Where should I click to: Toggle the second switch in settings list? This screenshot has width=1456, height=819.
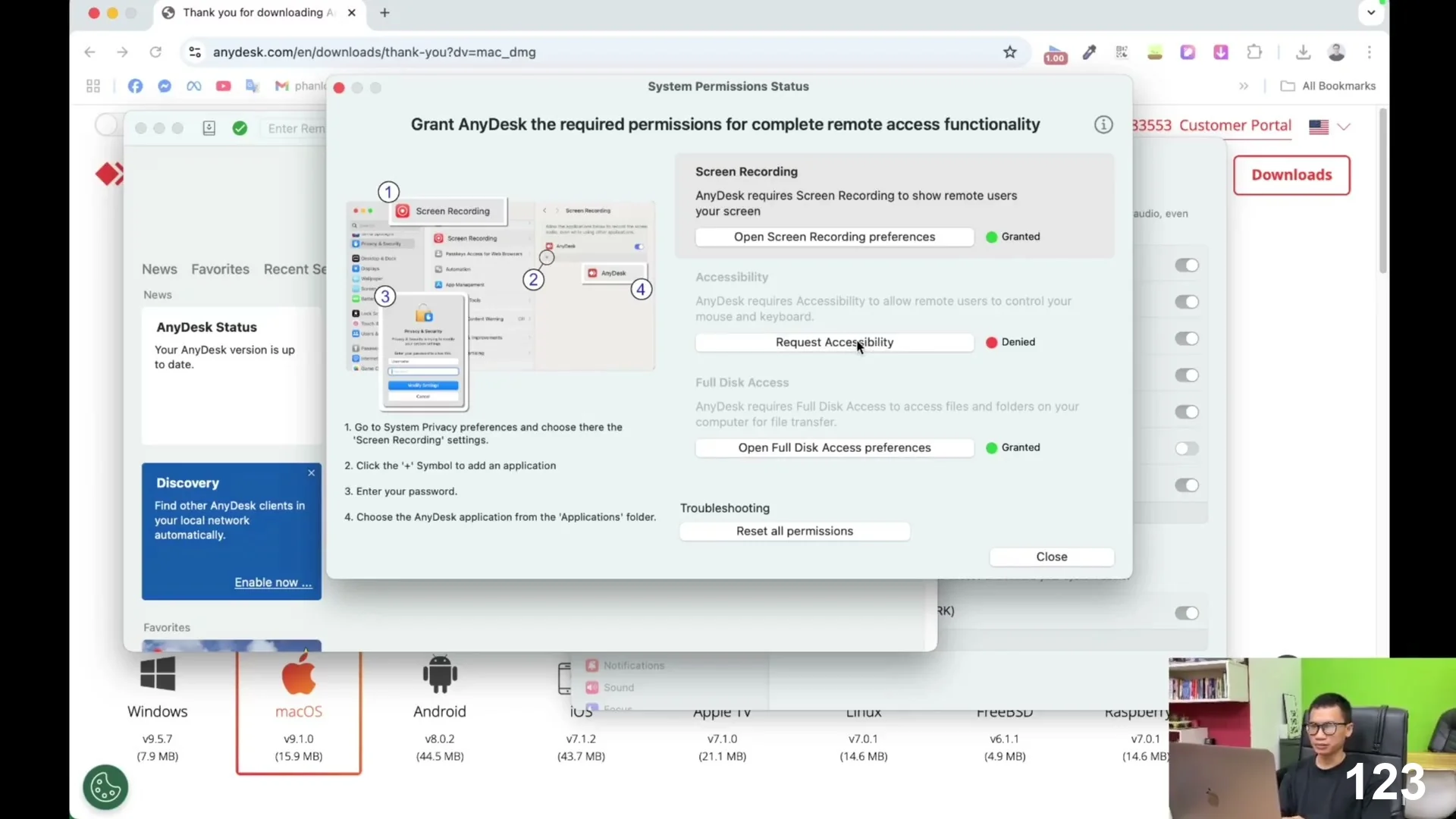click(1187, 302)
